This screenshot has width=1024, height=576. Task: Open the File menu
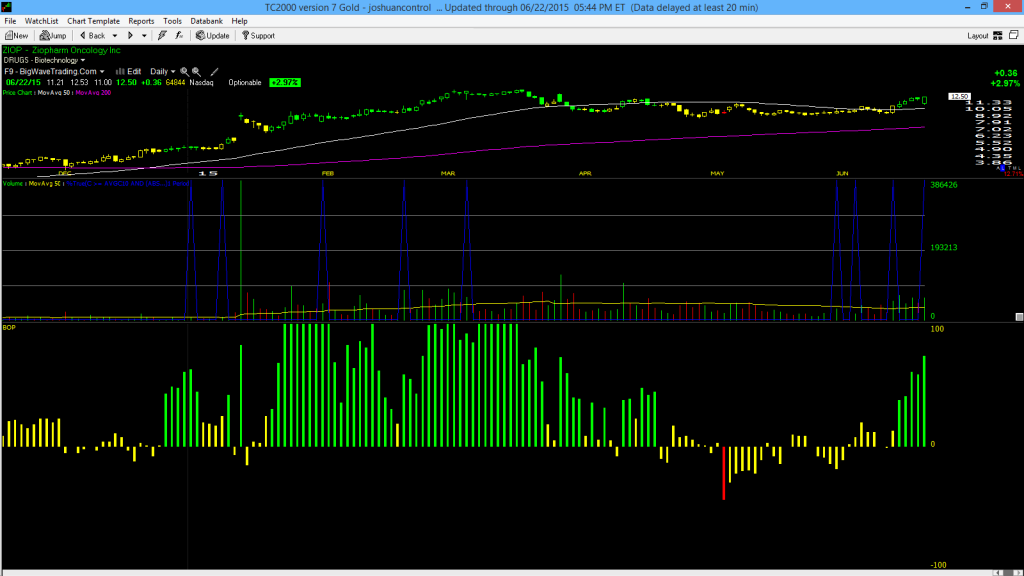click(10, 21)
